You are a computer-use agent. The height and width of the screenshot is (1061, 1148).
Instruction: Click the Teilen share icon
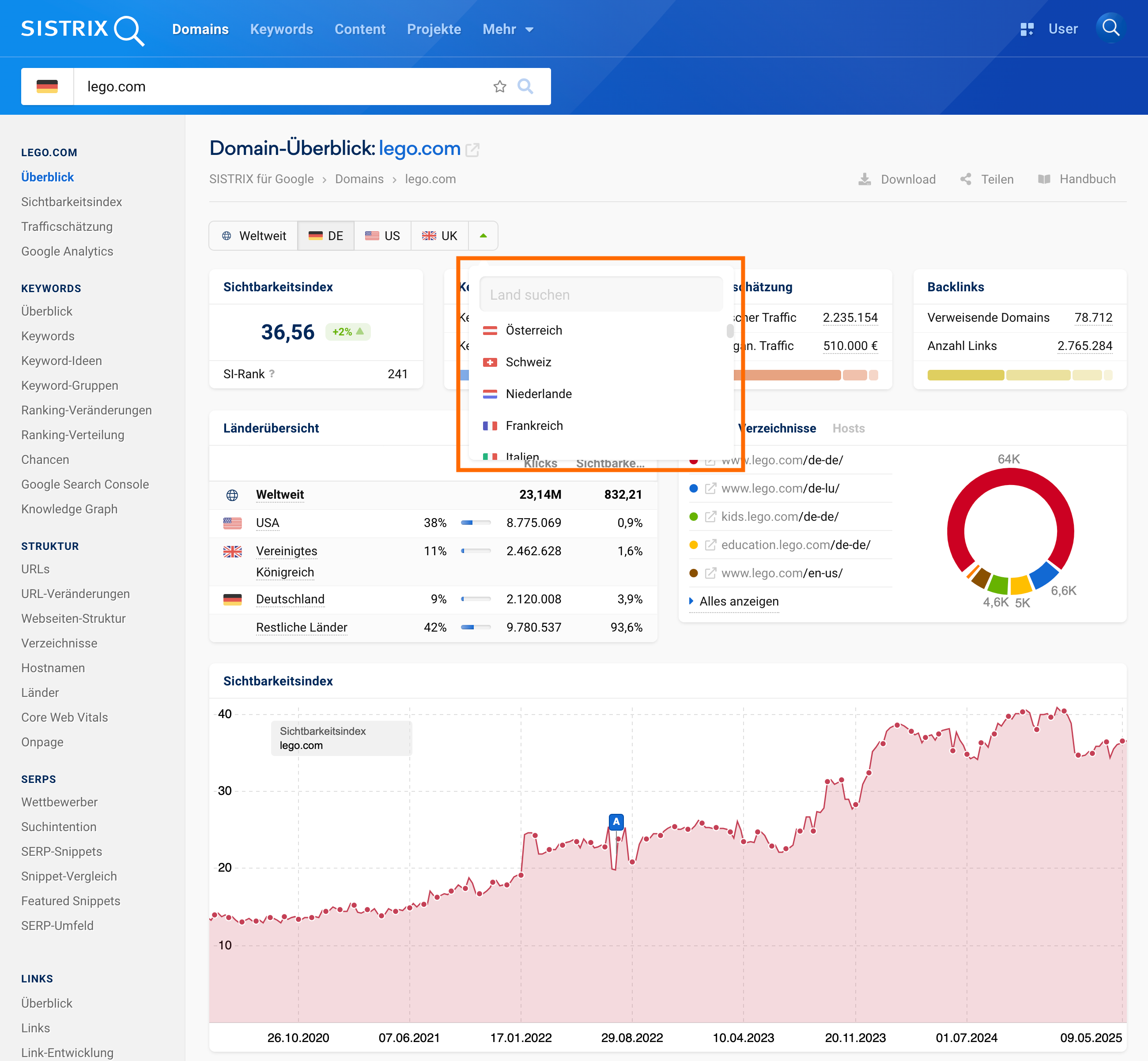tap(966, 179)
